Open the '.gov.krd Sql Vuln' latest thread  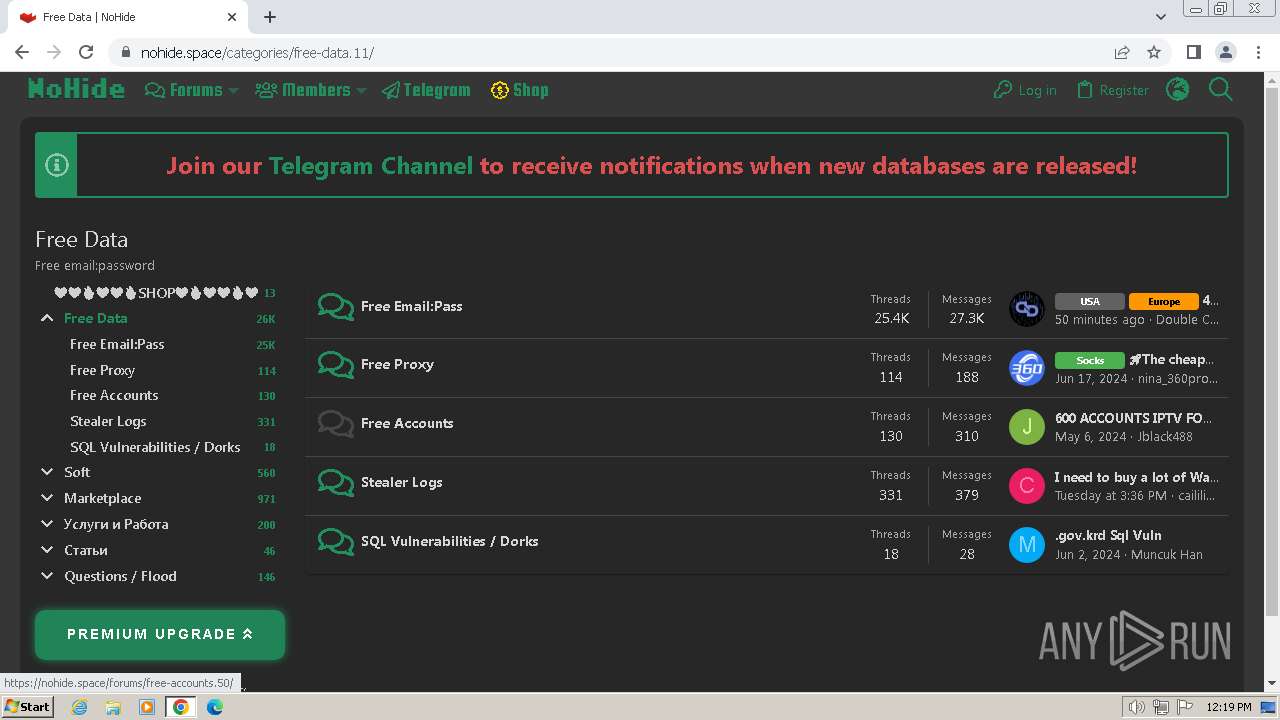point(1108,535)
